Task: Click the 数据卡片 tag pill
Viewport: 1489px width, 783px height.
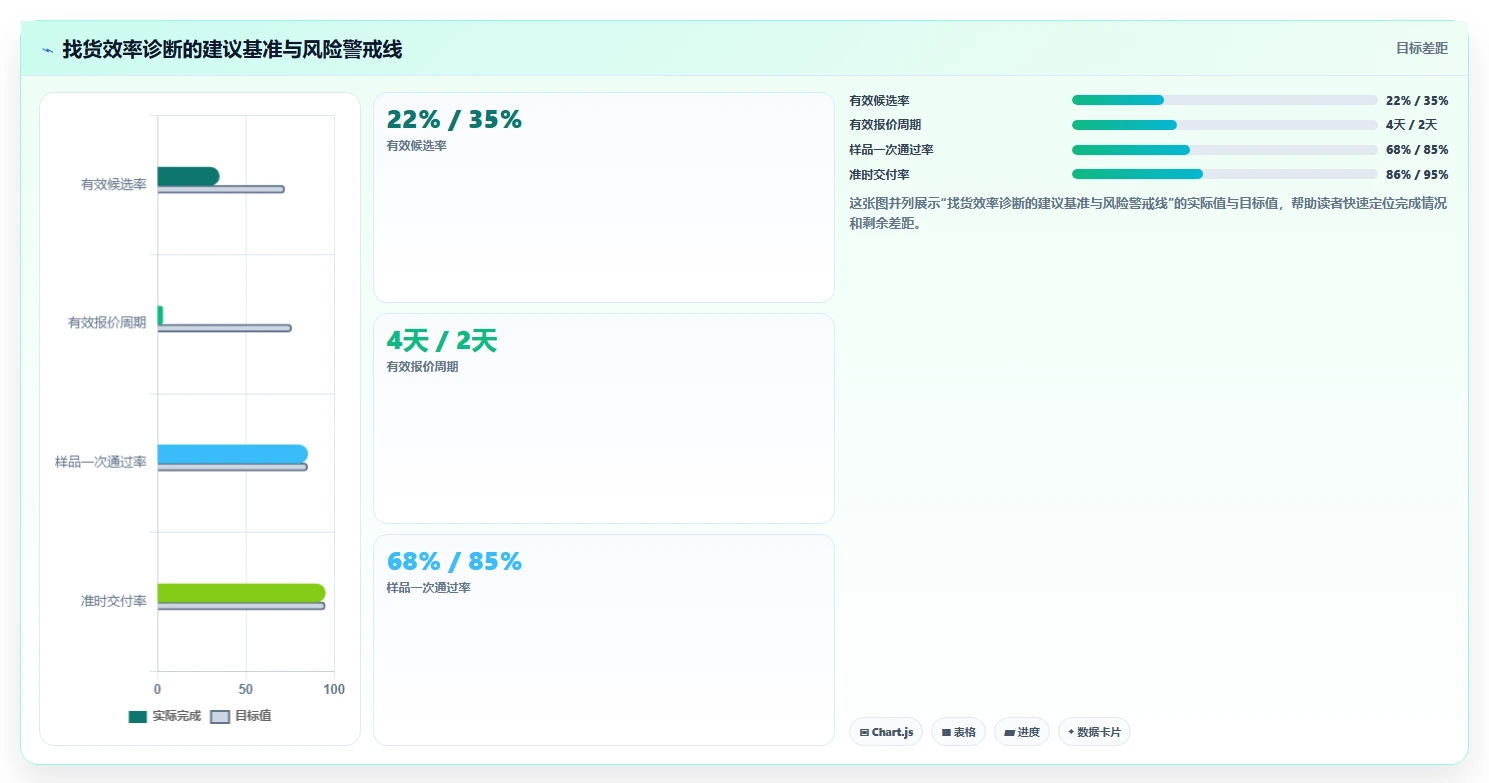Action: 1094,732
